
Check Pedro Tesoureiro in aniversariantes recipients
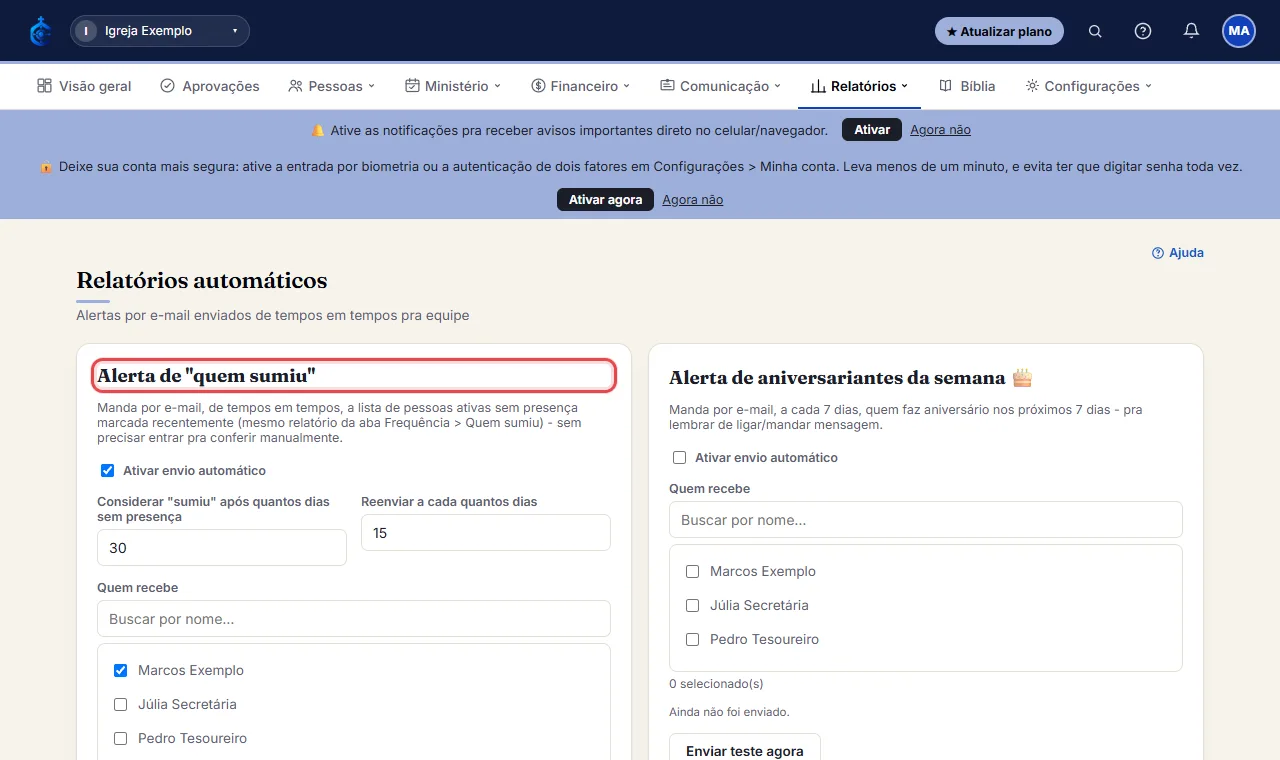click(692, 639)
